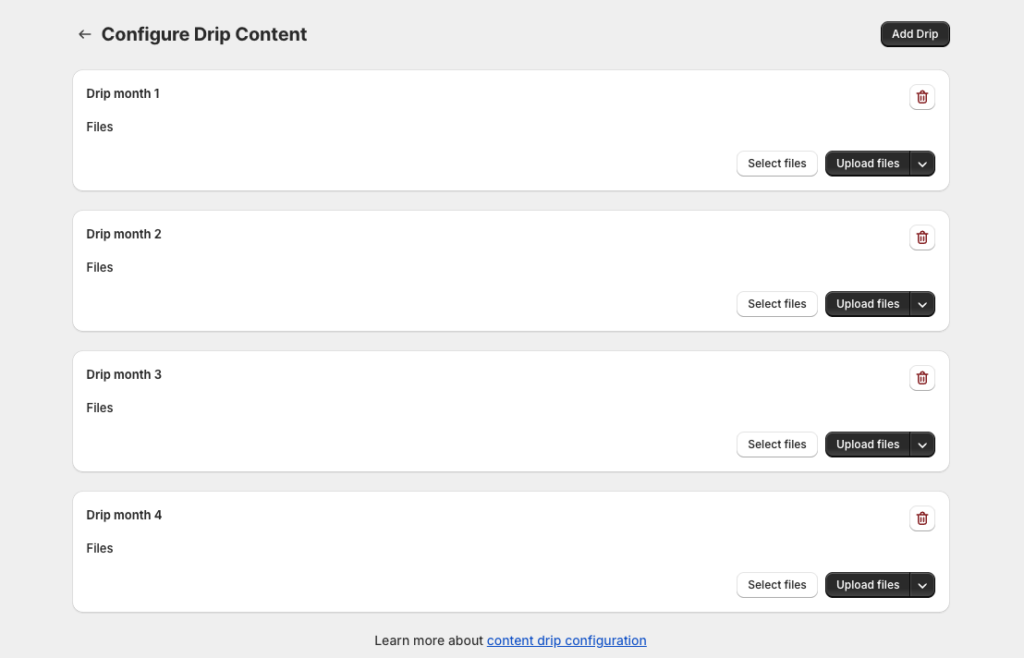This screenshot has width=1024, height=658.
Task: Remove Drip month 4 using trash icon
Action: click(922, 519)
